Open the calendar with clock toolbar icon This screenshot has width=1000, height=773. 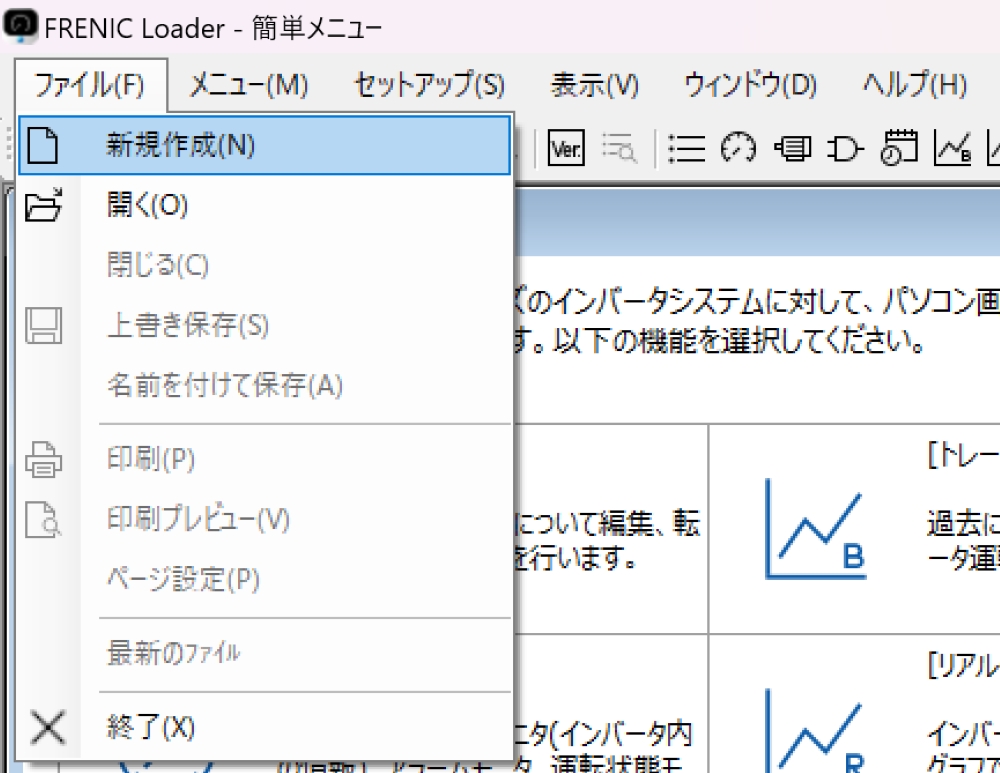pos(899,148)
